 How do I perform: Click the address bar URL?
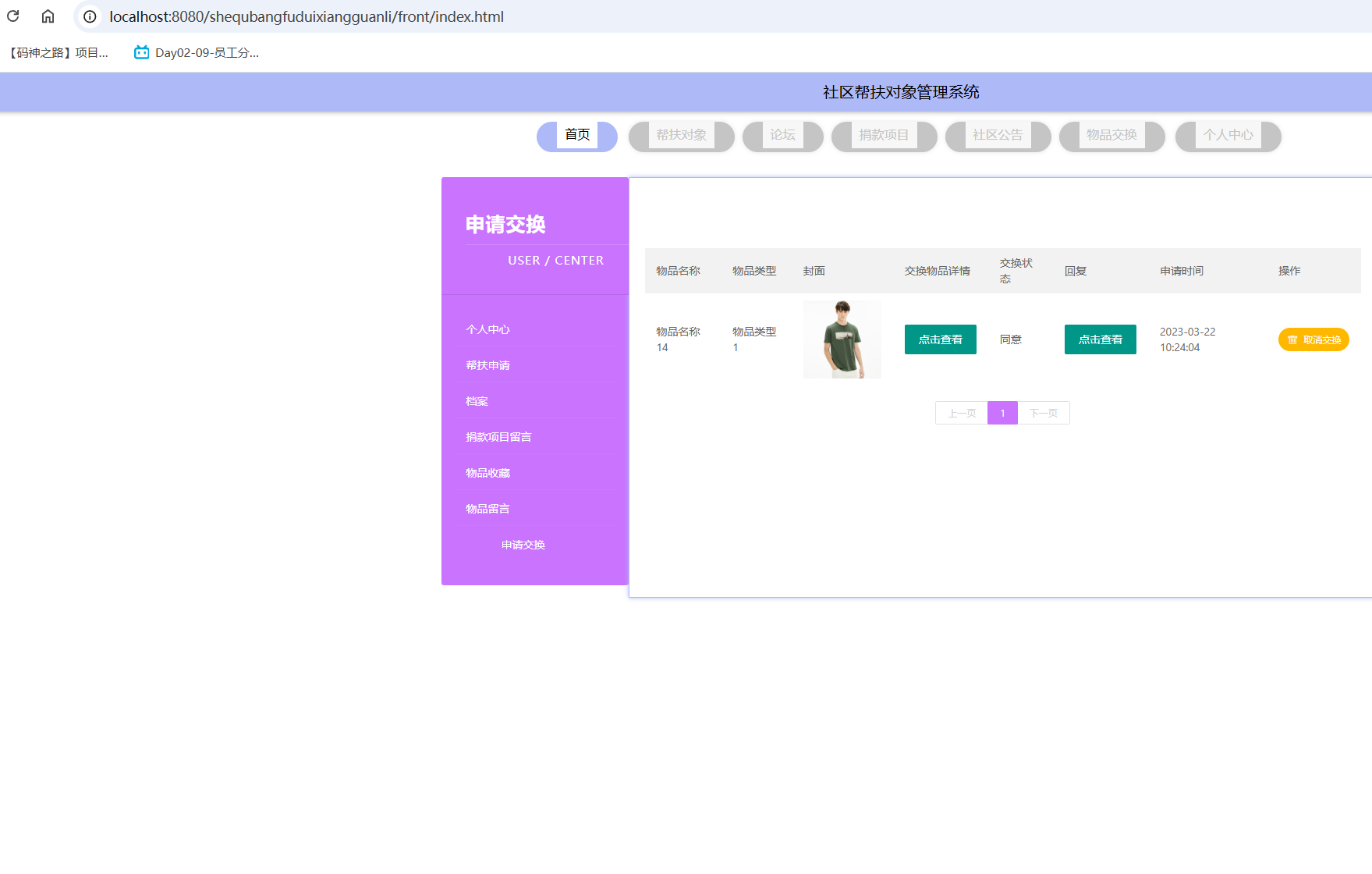(307, 16)
